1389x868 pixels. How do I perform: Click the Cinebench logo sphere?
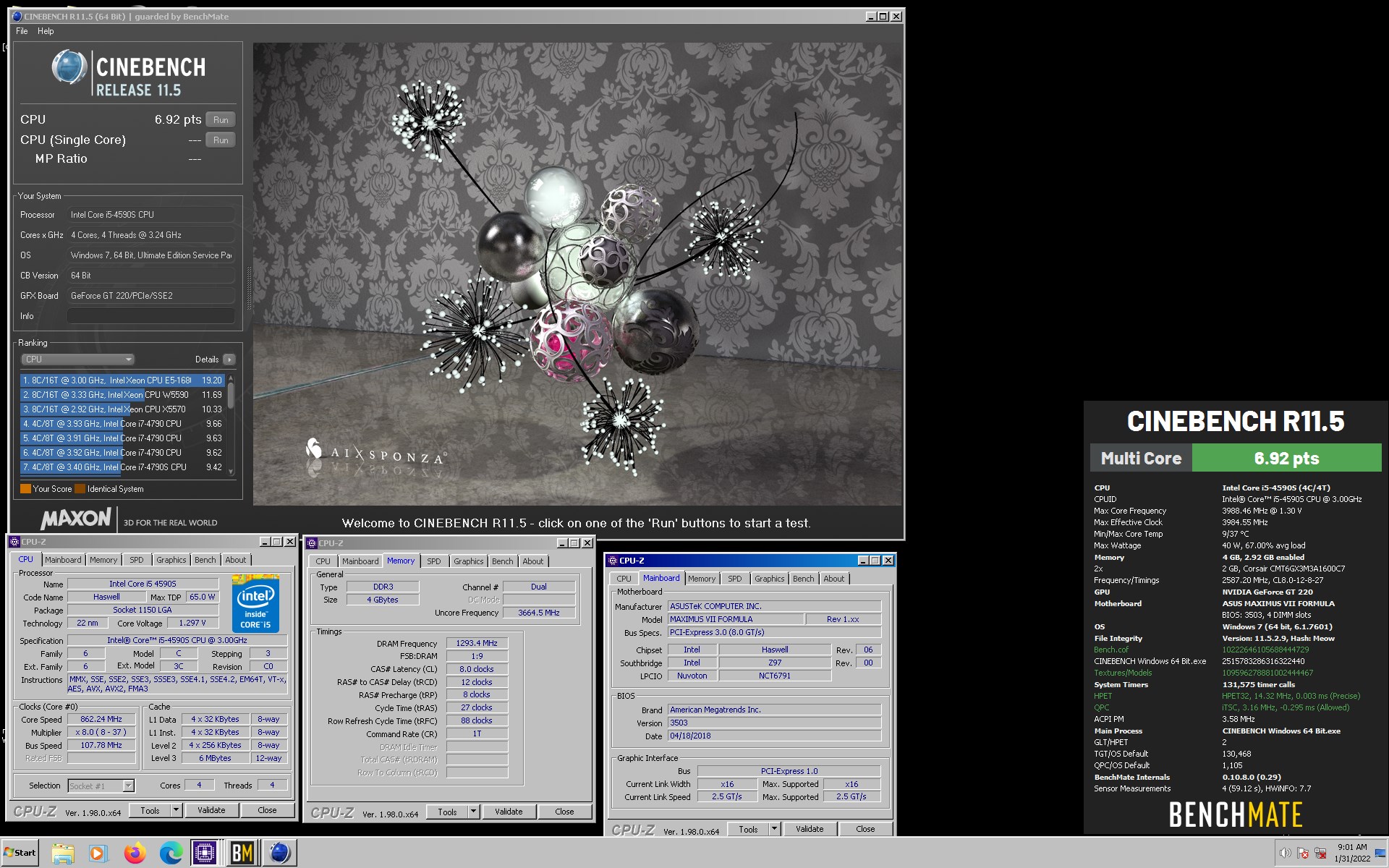click(x=70, y=67)
